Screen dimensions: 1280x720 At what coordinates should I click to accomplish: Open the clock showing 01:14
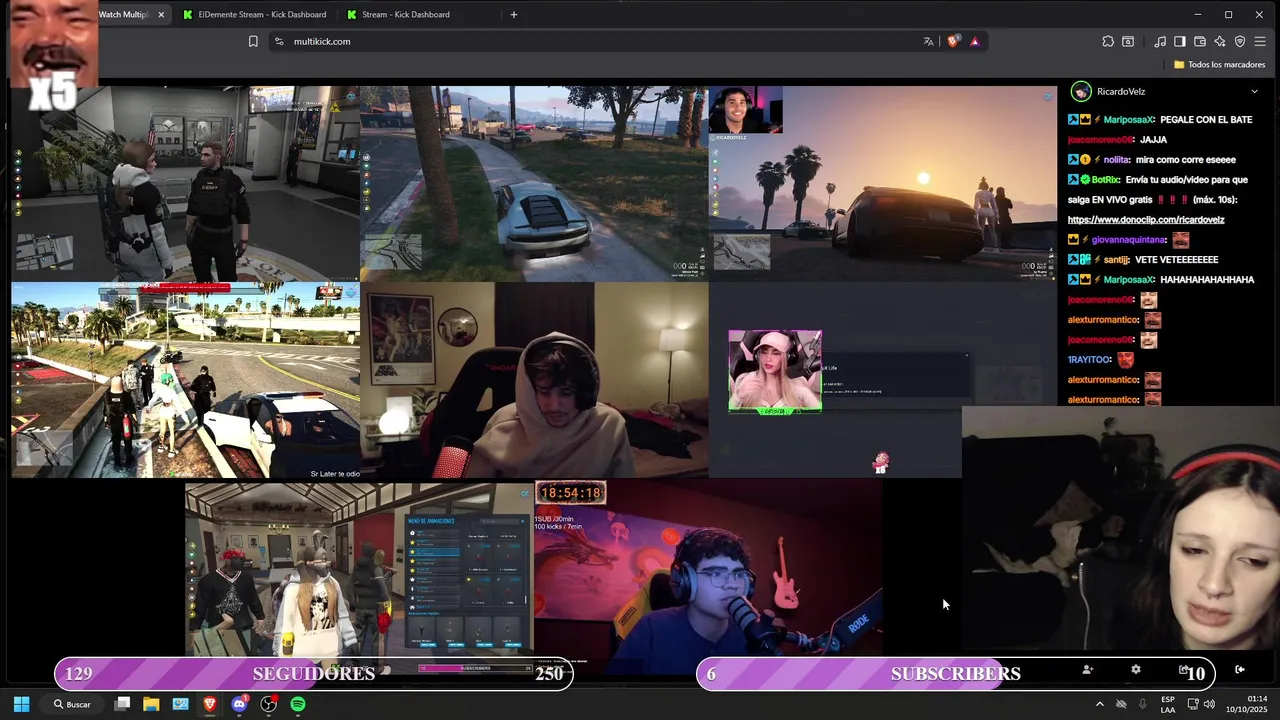1247,704
